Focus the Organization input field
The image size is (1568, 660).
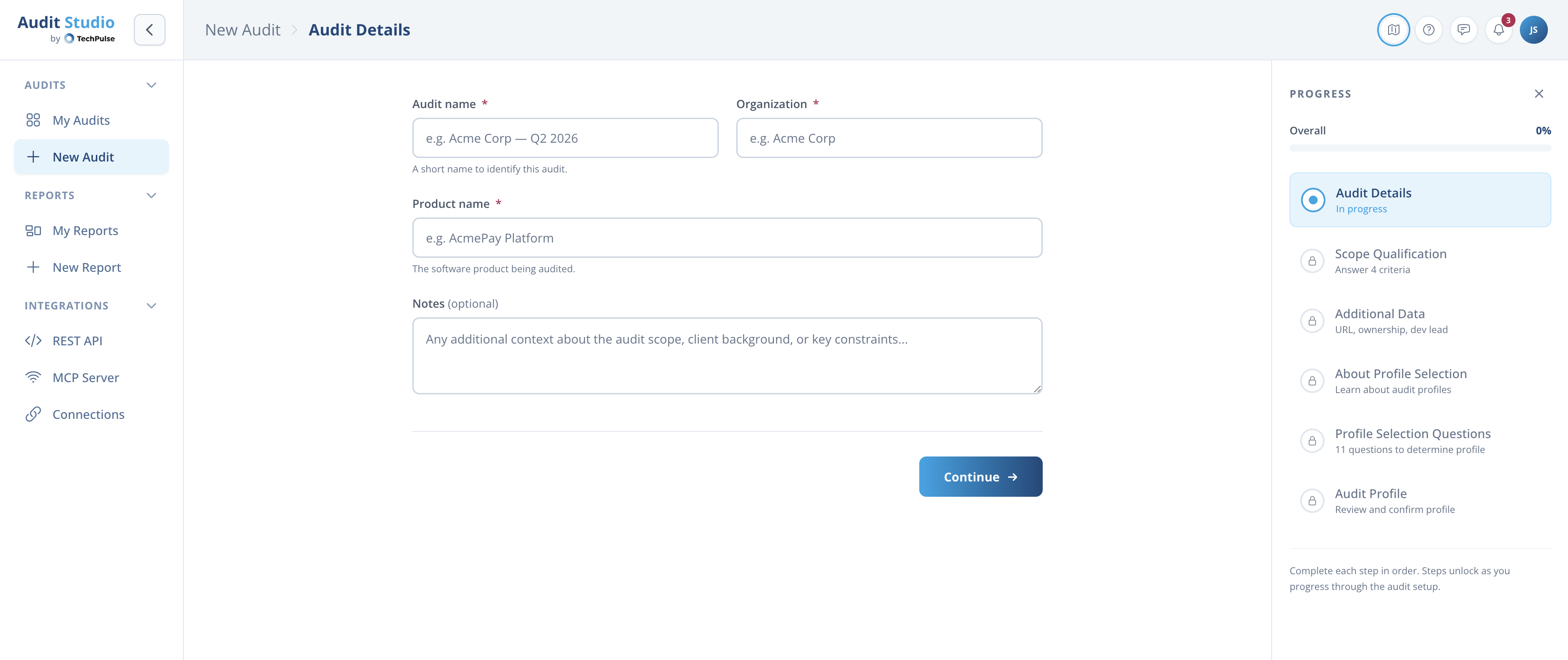click(x=889, y=138)
